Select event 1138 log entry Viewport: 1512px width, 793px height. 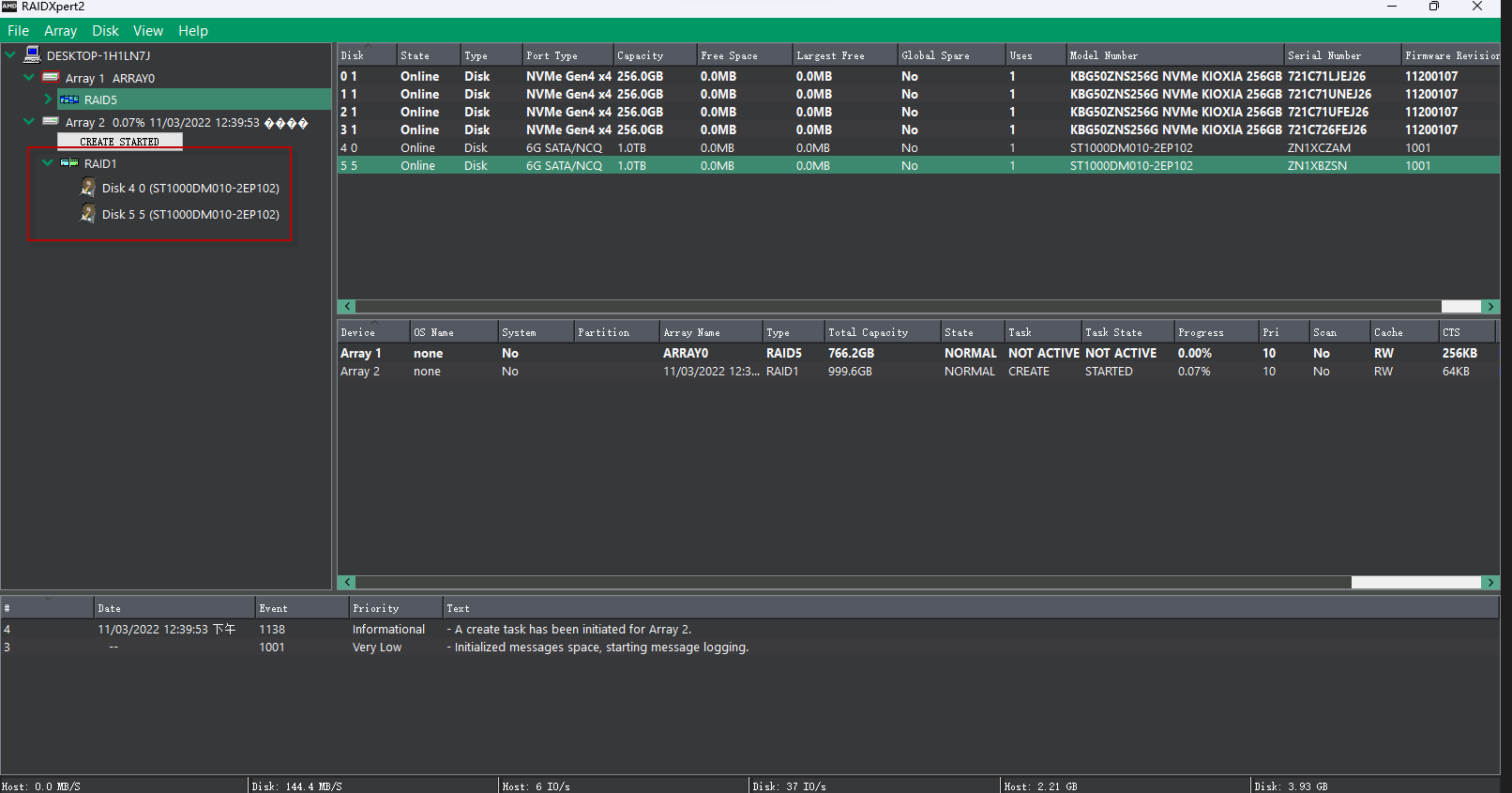[749, 629]
